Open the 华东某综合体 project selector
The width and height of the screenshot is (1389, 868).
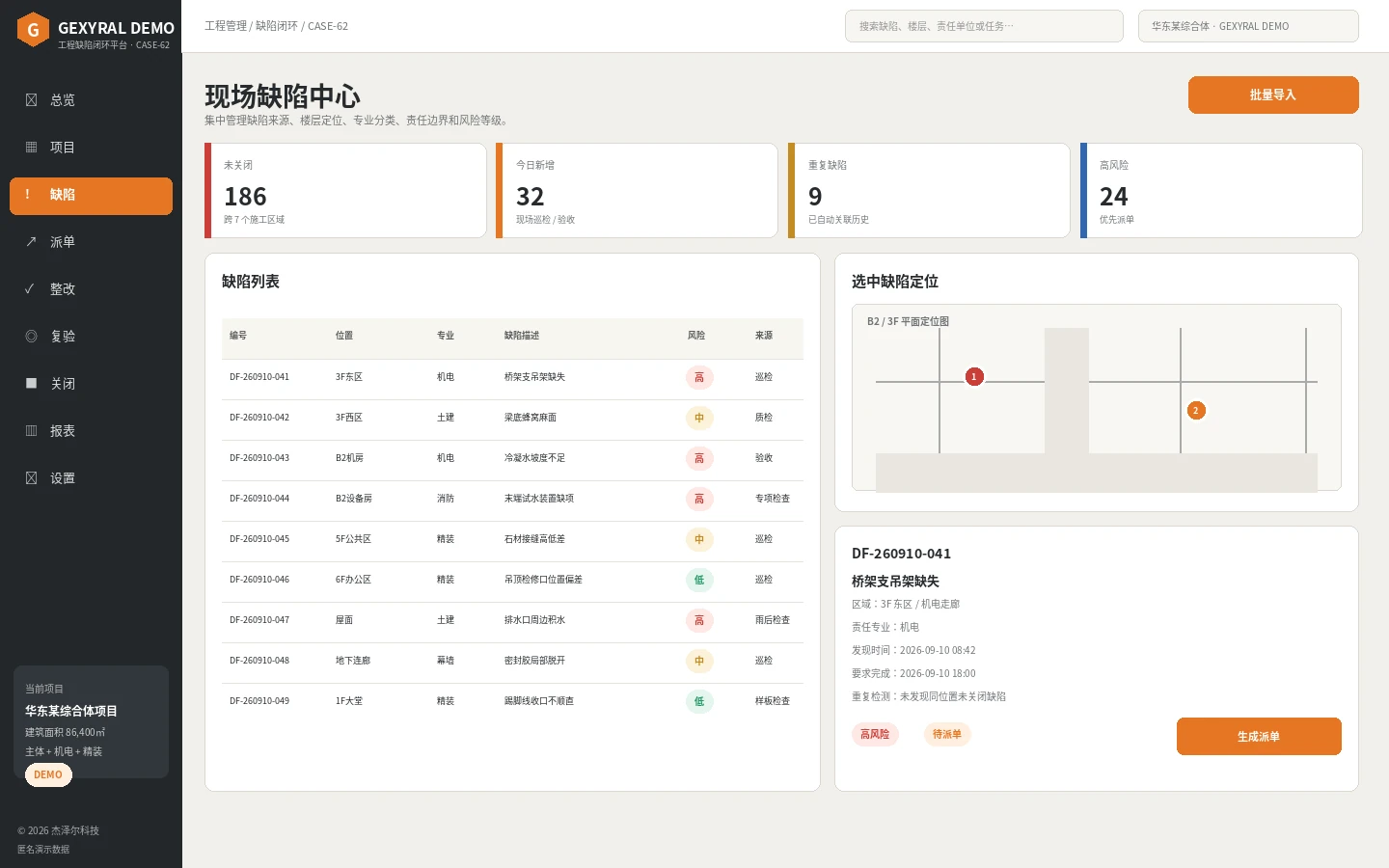tap(1248, 26)
